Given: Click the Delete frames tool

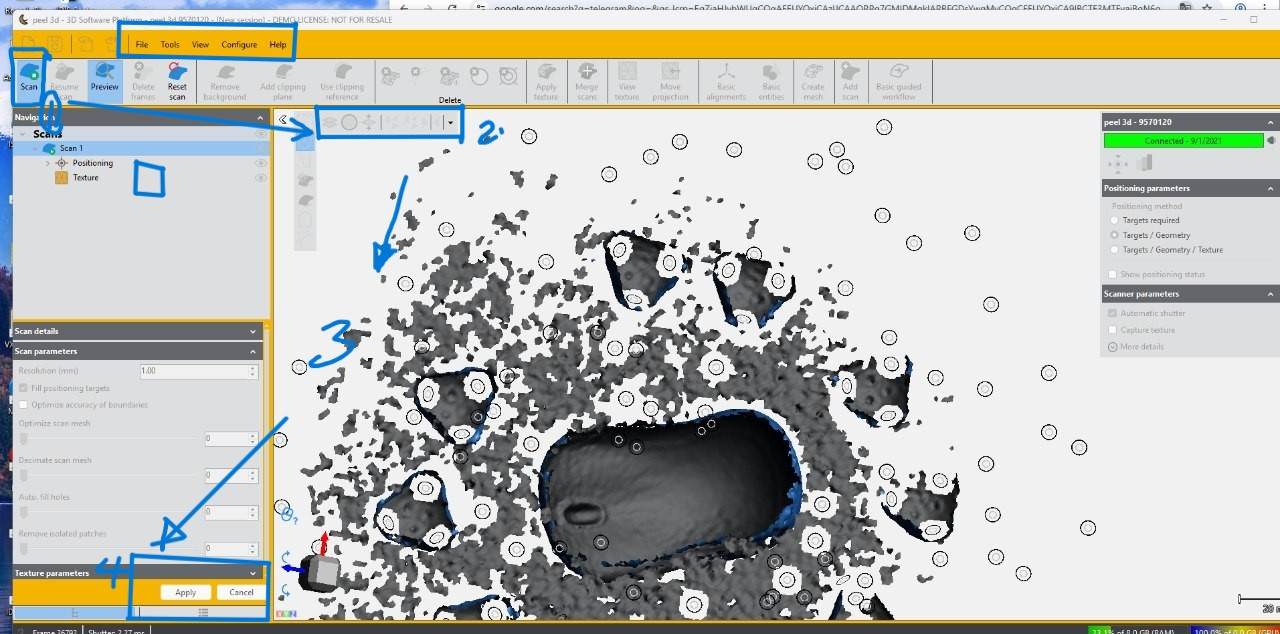Looking at the screenshot, I should click(143, 82).
